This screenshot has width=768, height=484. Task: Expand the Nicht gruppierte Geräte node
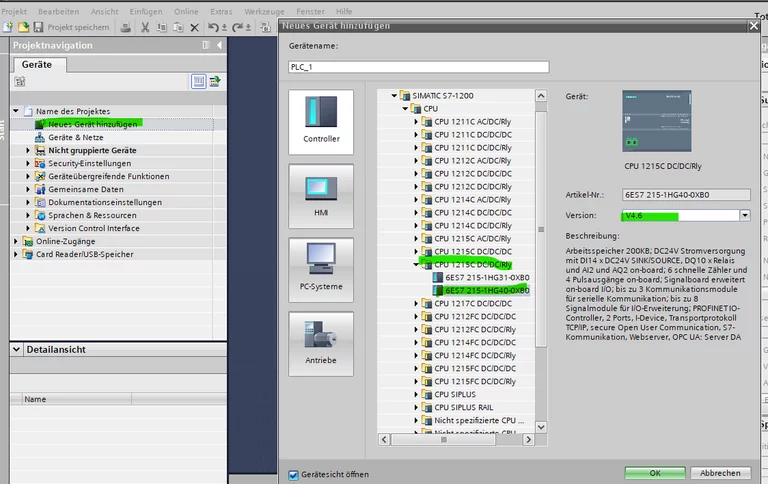[x=28, y=150]
